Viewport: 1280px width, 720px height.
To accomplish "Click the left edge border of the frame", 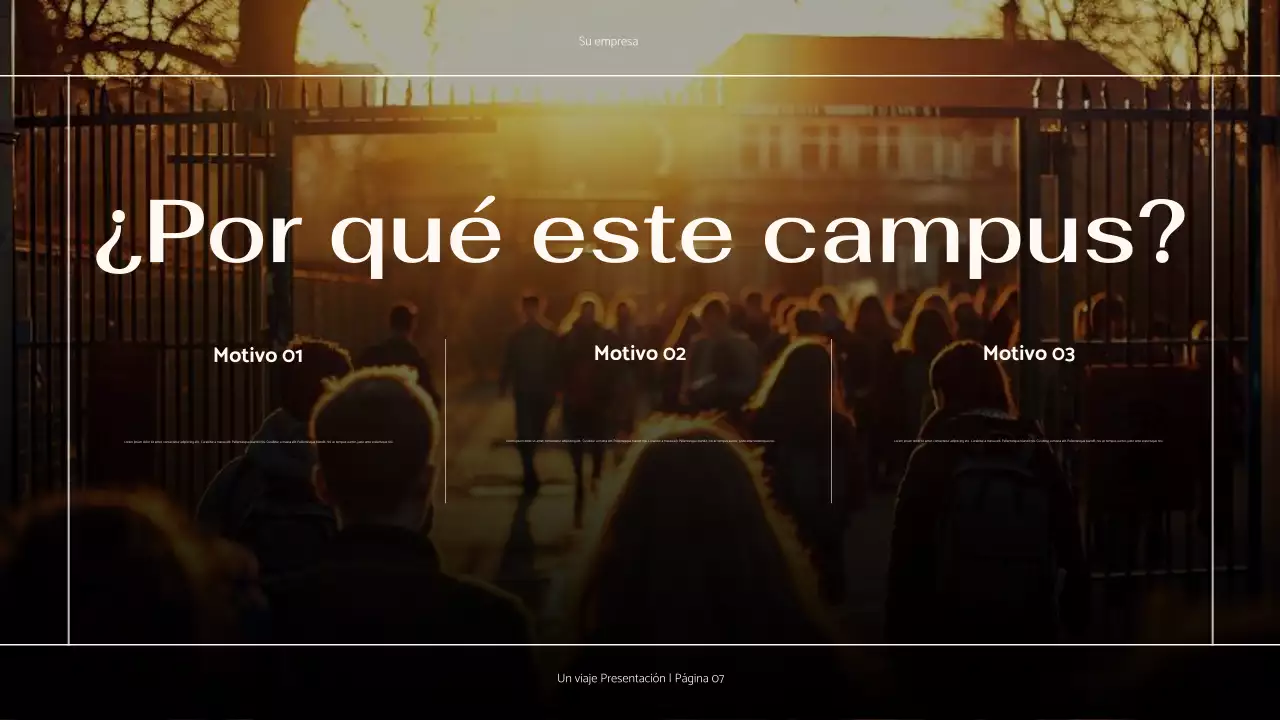I will click(x=67, y=360).
